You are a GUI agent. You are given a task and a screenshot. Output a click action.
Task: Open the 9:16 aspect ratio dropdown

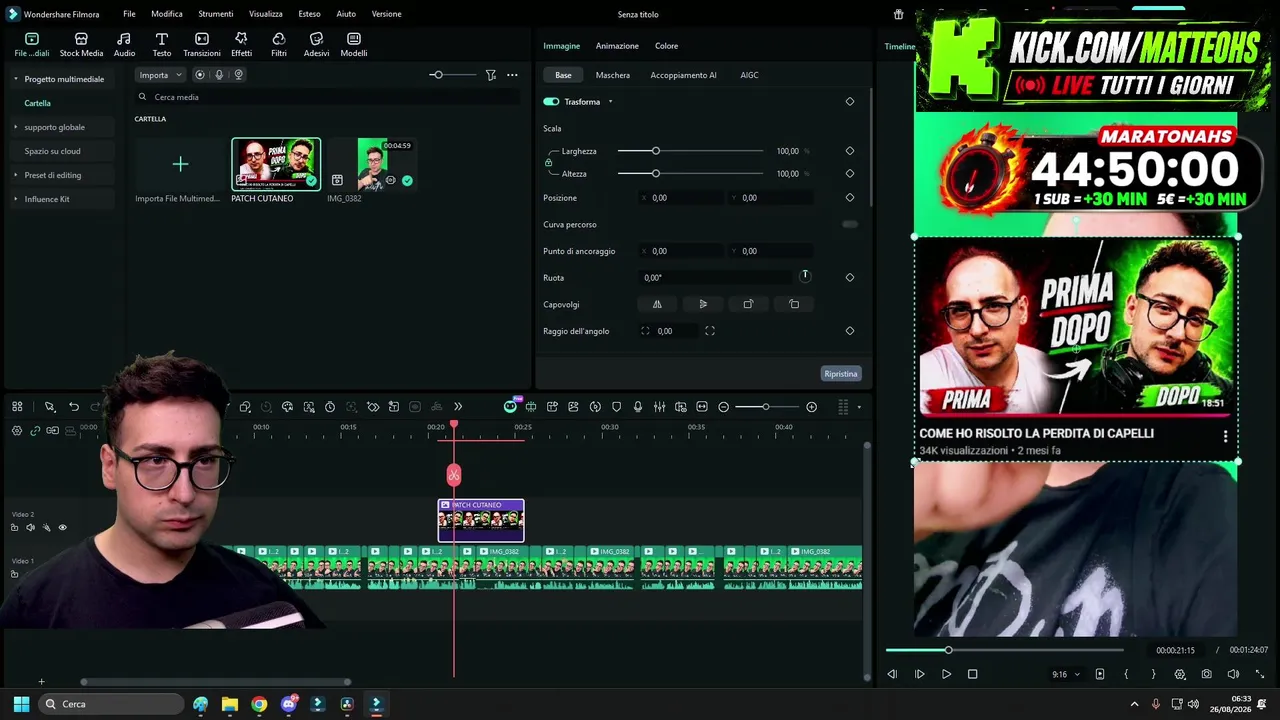[x=1066, y=675]
